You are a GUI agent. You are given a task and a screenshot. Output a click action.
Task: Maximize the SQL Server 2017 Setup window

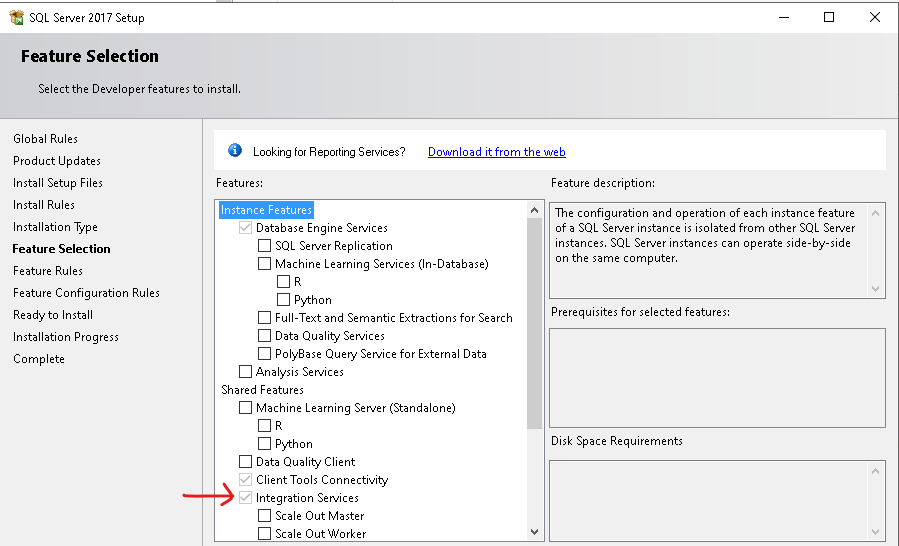point(829,17)
